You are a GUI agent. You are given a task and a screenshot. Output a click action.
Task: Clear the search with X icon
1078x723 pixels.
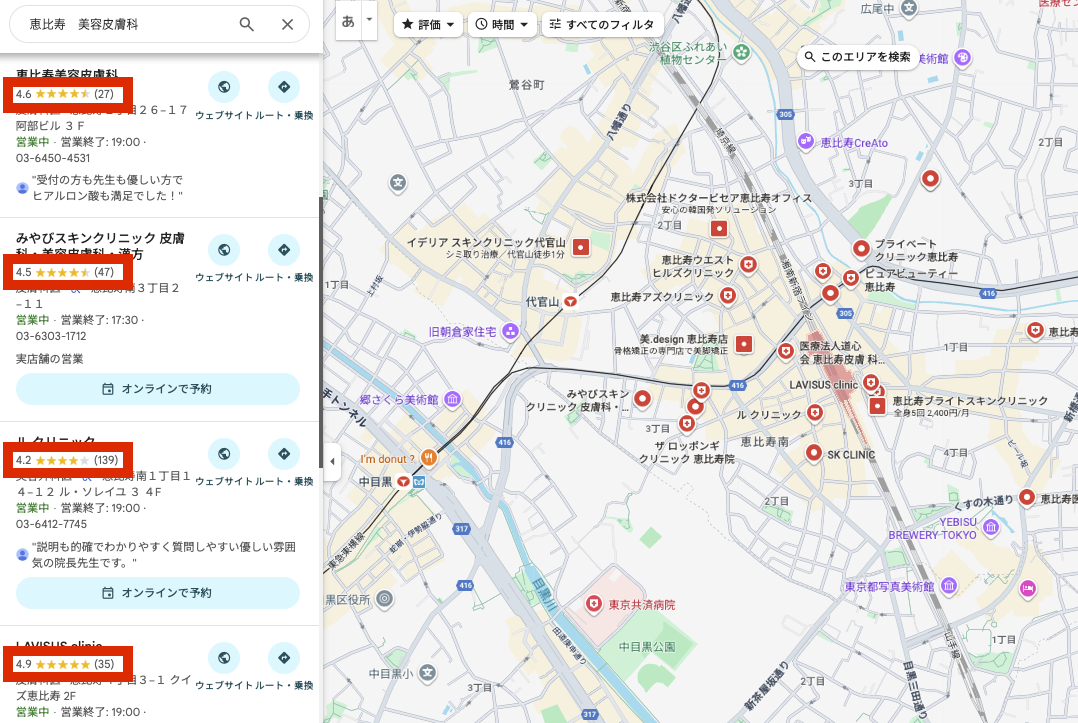click(x=287, y=25)
